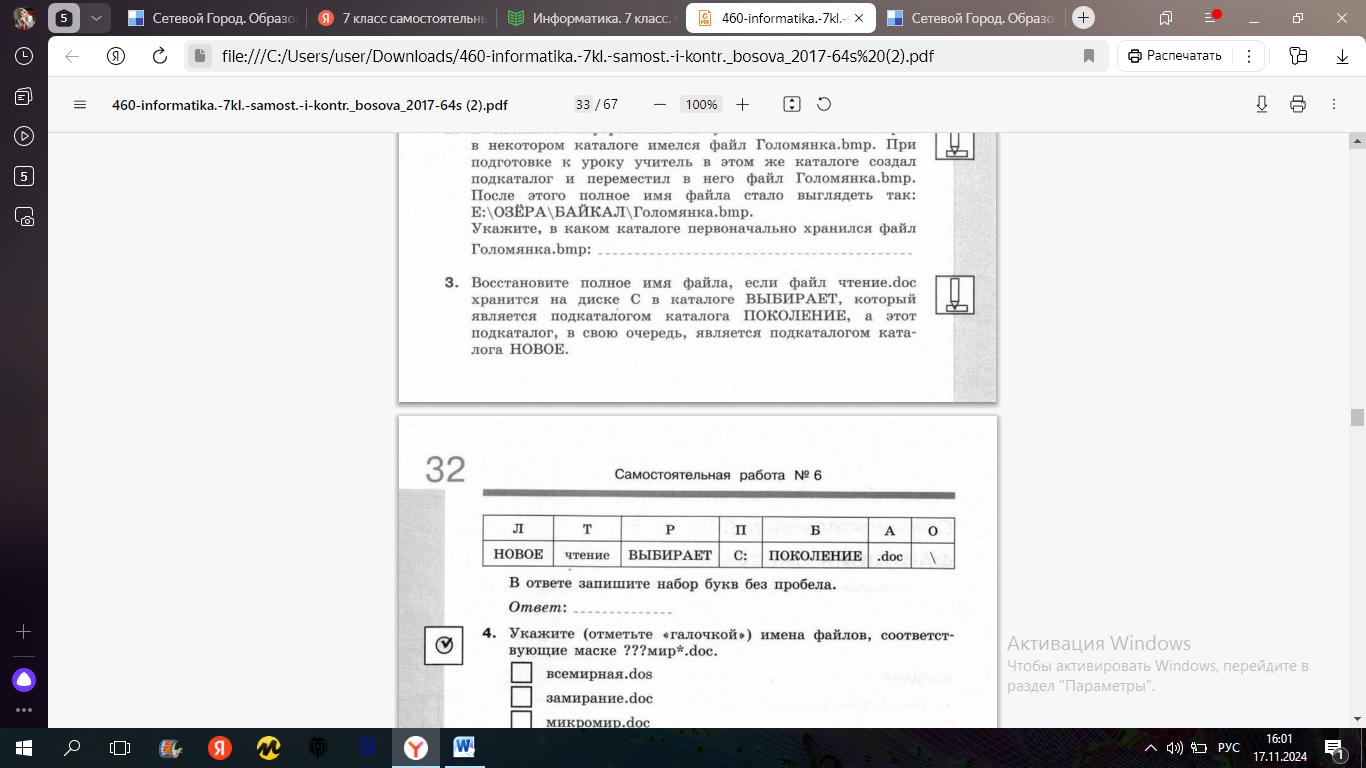Click the ПОКОЛЕНИЕ table cell

815,555
